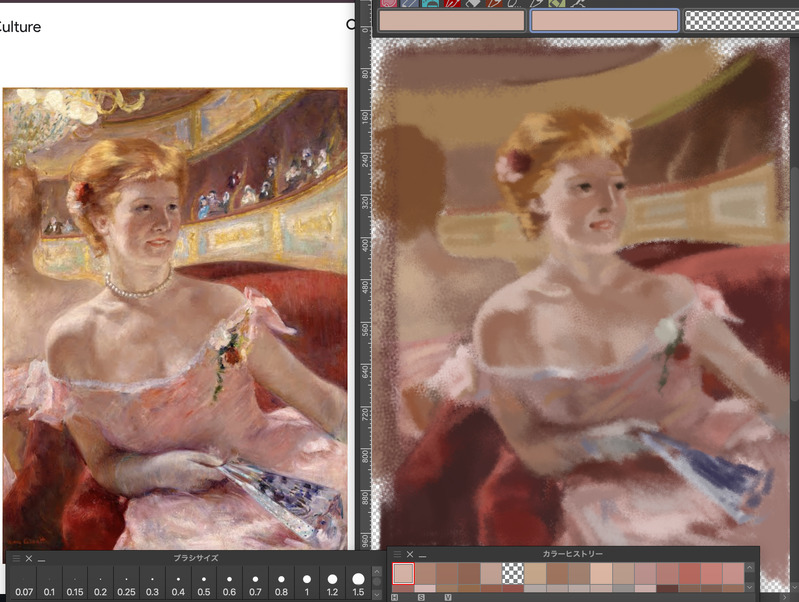Click the カラーヒストリー panel title
This screenshot has width=799, height=602.
pos(573,554)
